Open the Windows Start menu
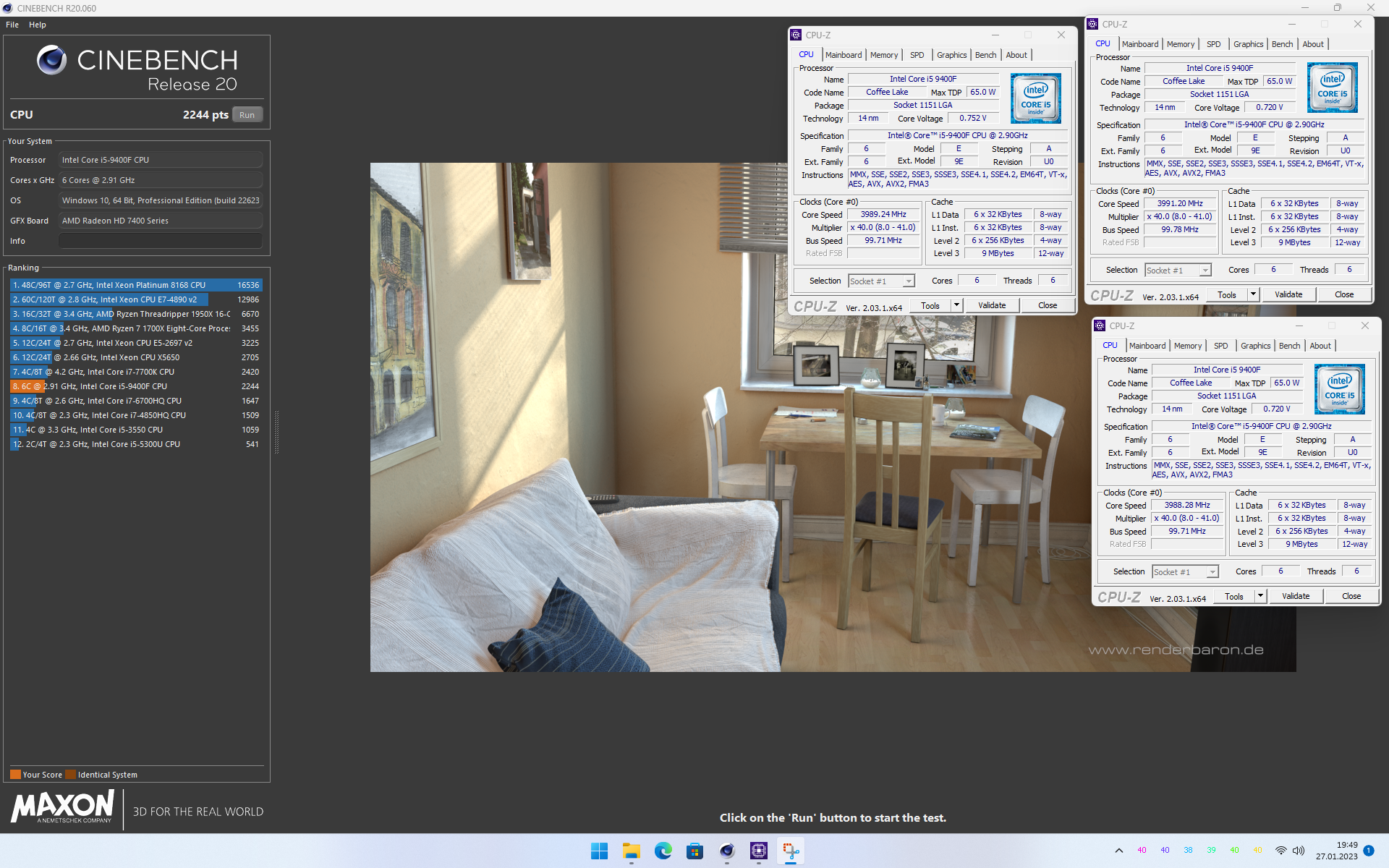The height and width of the screenshot is (868, 1389). click(x=599, y=851)
